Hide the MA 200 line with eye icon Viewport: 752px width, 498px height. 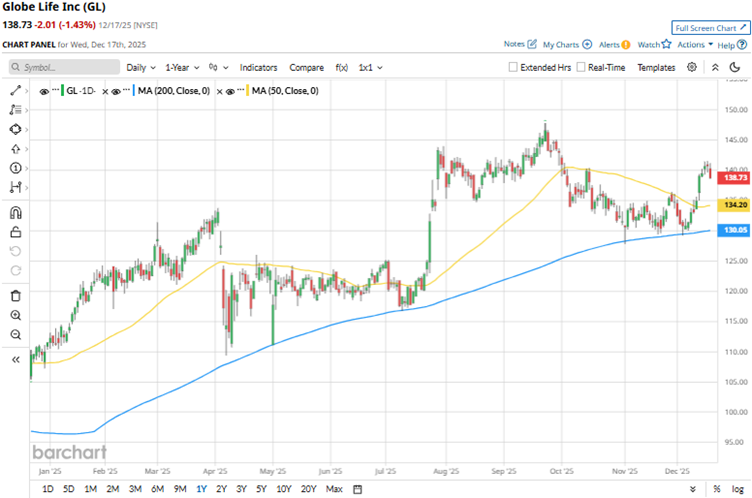coord(119,91)
